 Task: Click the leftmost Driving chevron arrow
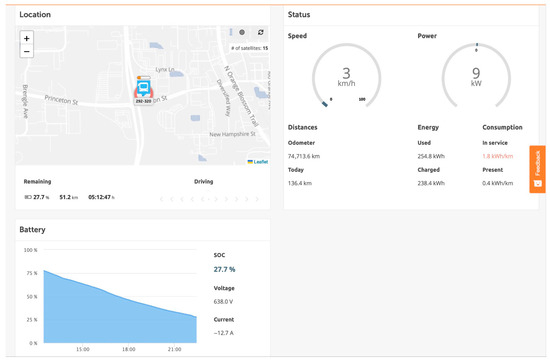coord(161,199)
